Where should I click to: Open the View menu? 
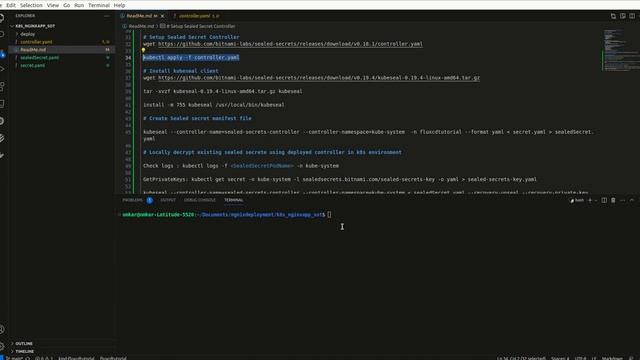[x=53, y=5]
